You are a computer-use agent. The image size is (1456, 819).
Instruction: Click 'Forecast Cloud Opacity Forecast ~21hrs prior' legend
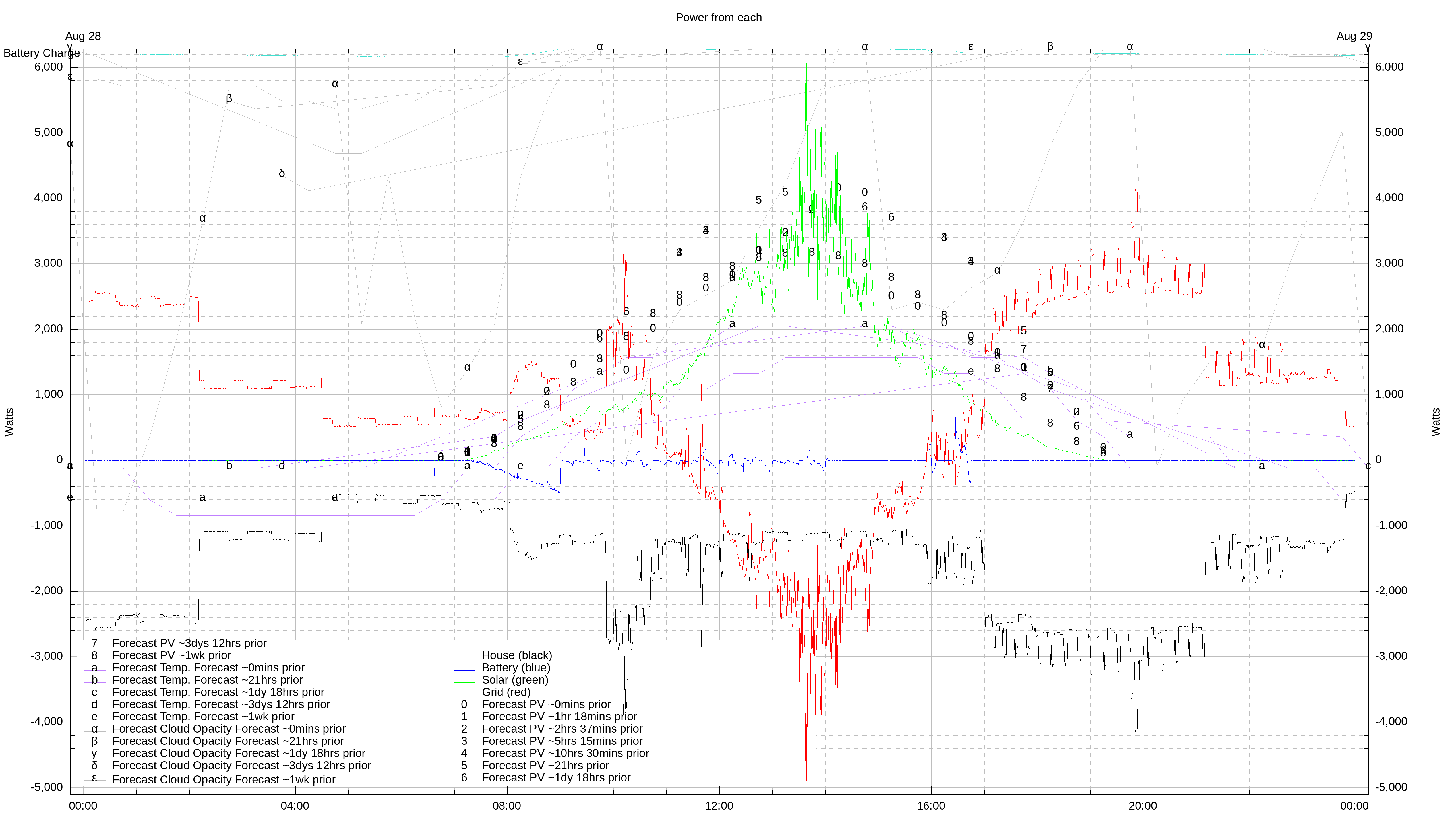click(228, 741)
